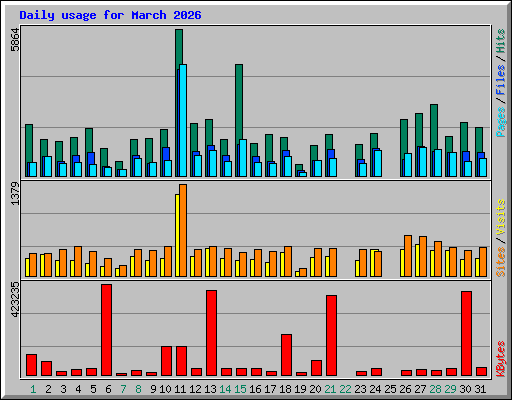This screenshot has height=400, width=512.
Task: Click the green 'Hits' legend label
Action: point(501,41)
